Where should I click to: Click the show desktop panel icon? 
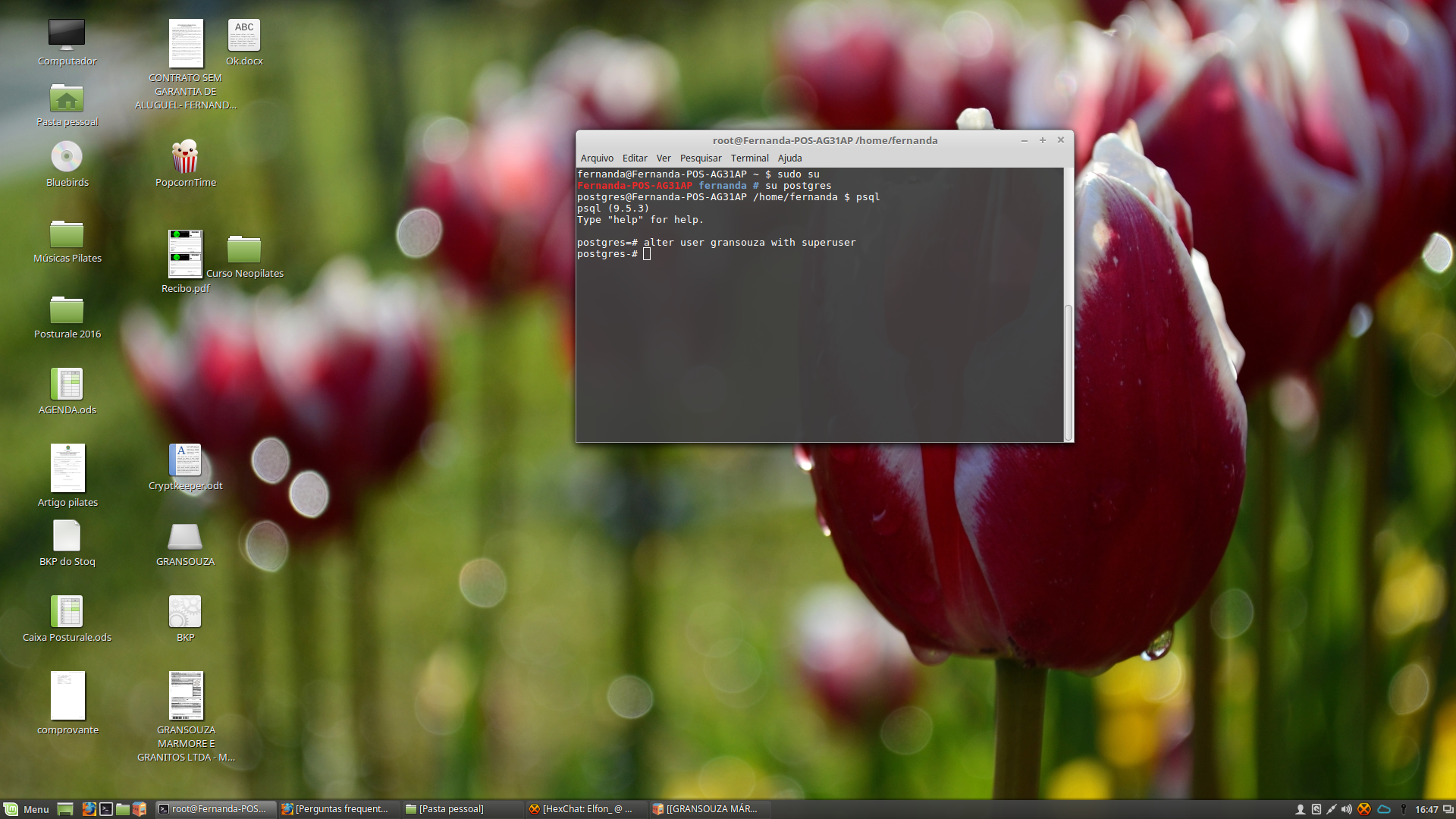65,809
